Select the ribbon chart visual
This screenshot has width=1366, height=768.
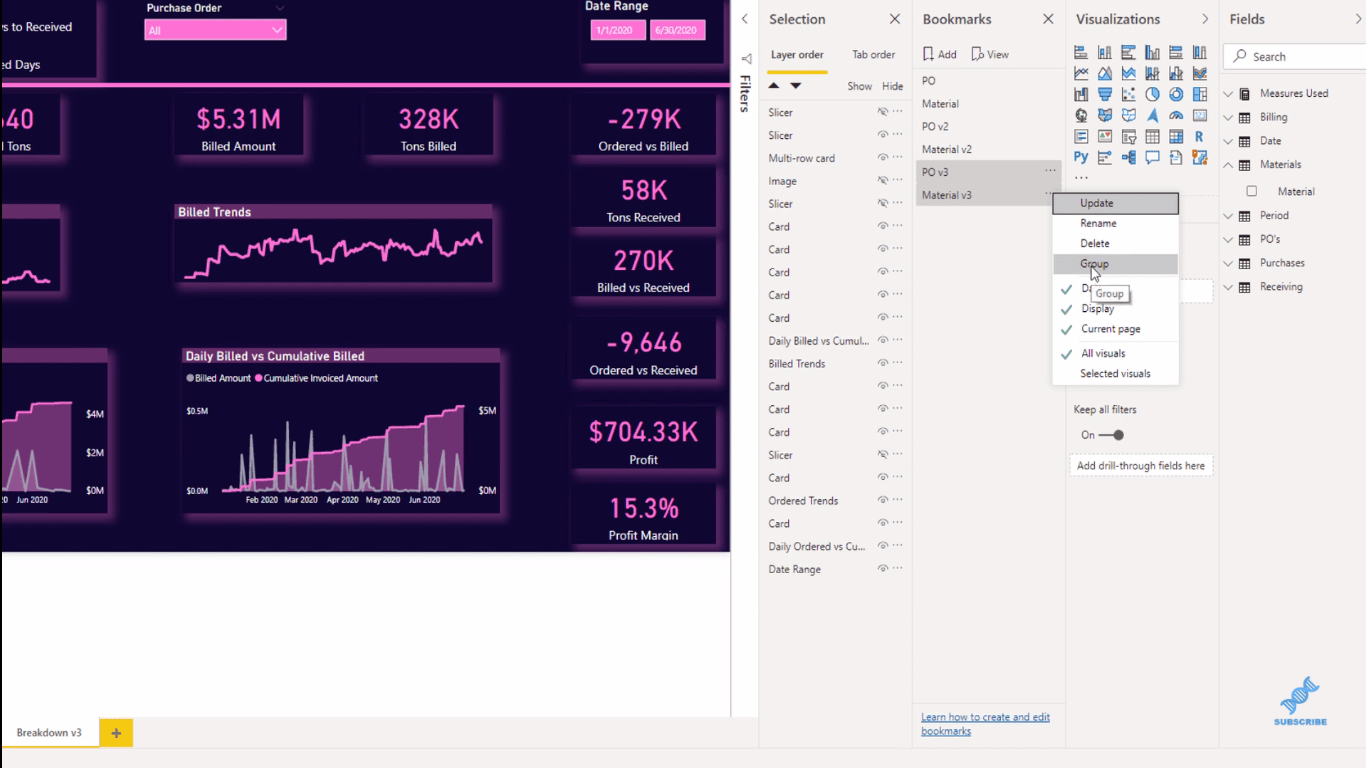coord(1199,73)
